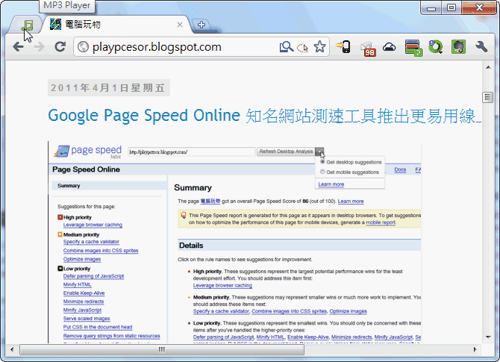Click the red and green layered extension icon

(413, 48)
